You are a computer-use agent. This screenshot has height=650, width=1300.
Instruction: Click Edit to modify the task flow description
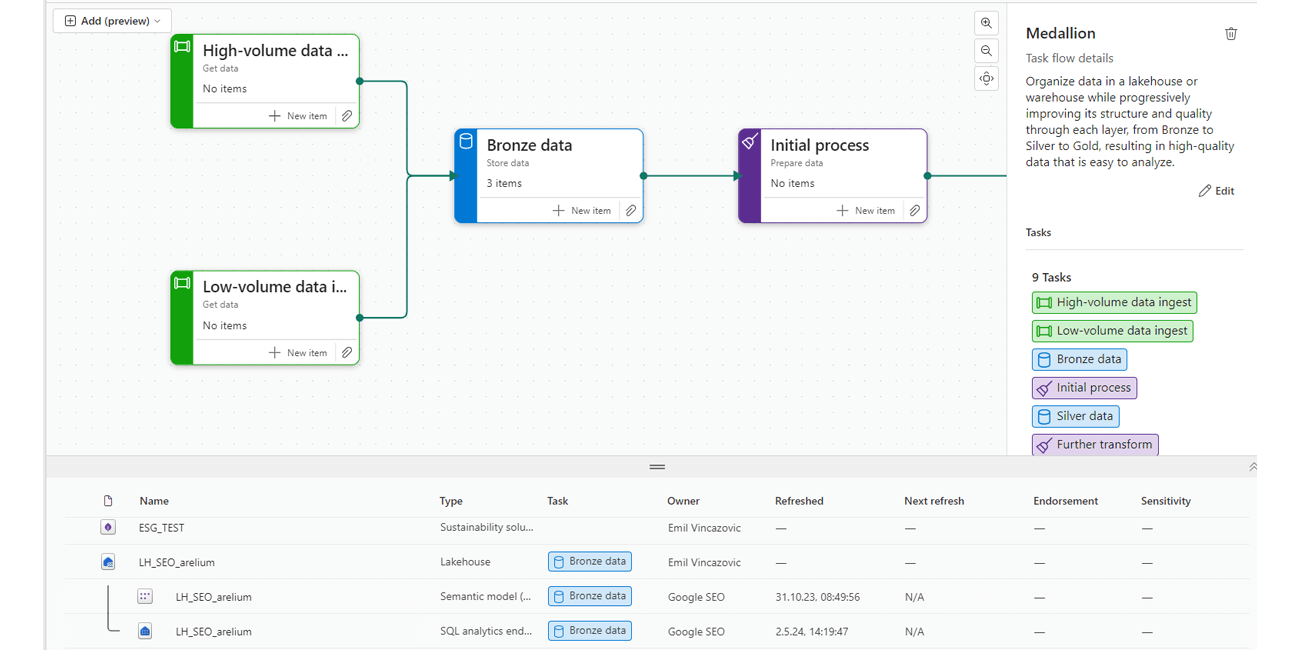(x=1216, y=190)
